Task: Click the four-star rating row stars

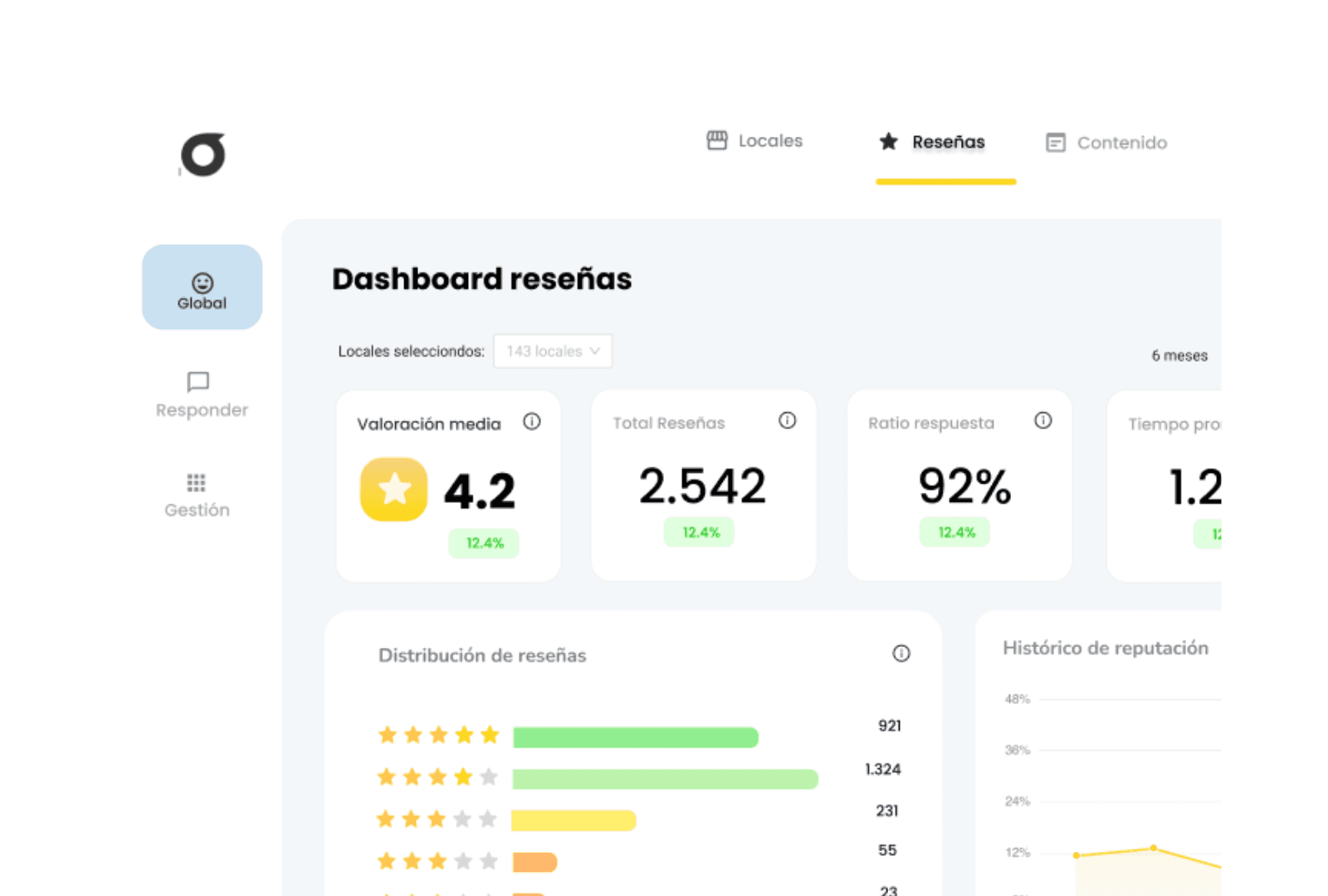Action: [437, 777]
